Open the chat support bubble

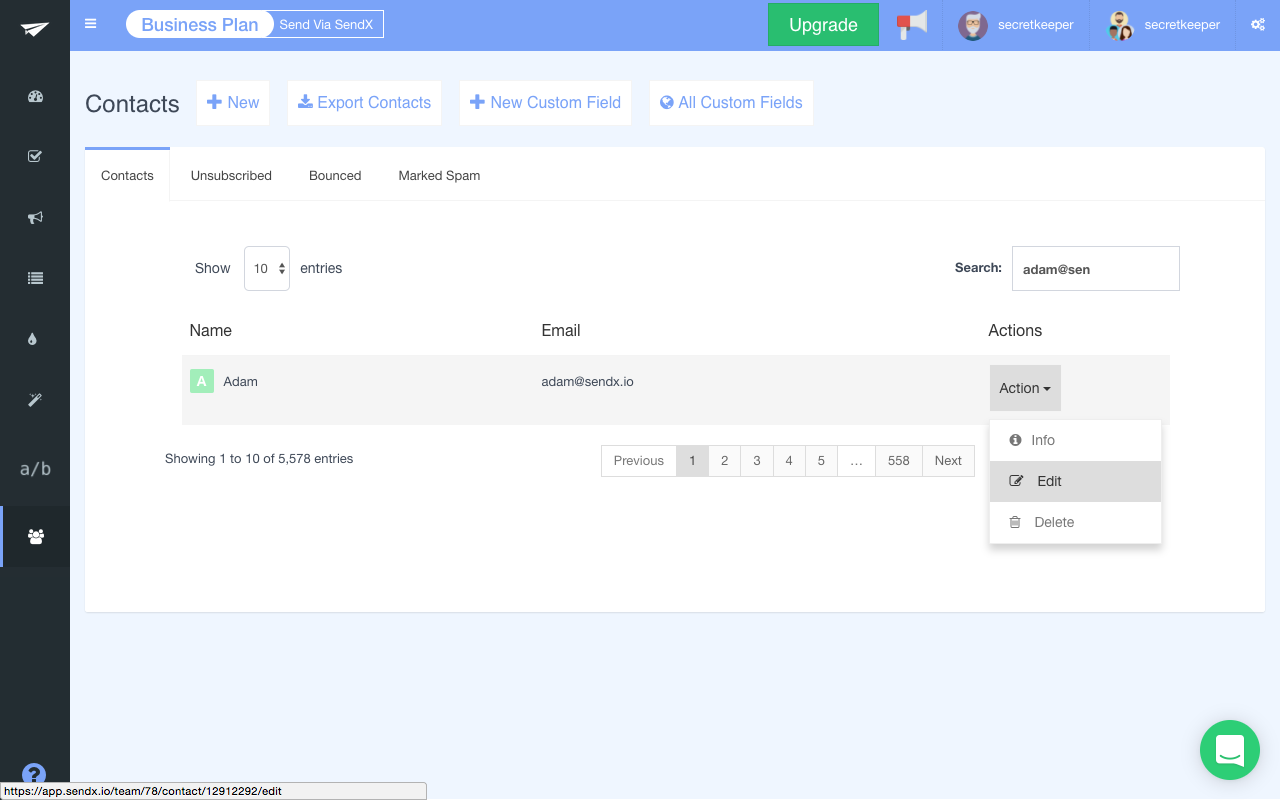click(1230, 750)
